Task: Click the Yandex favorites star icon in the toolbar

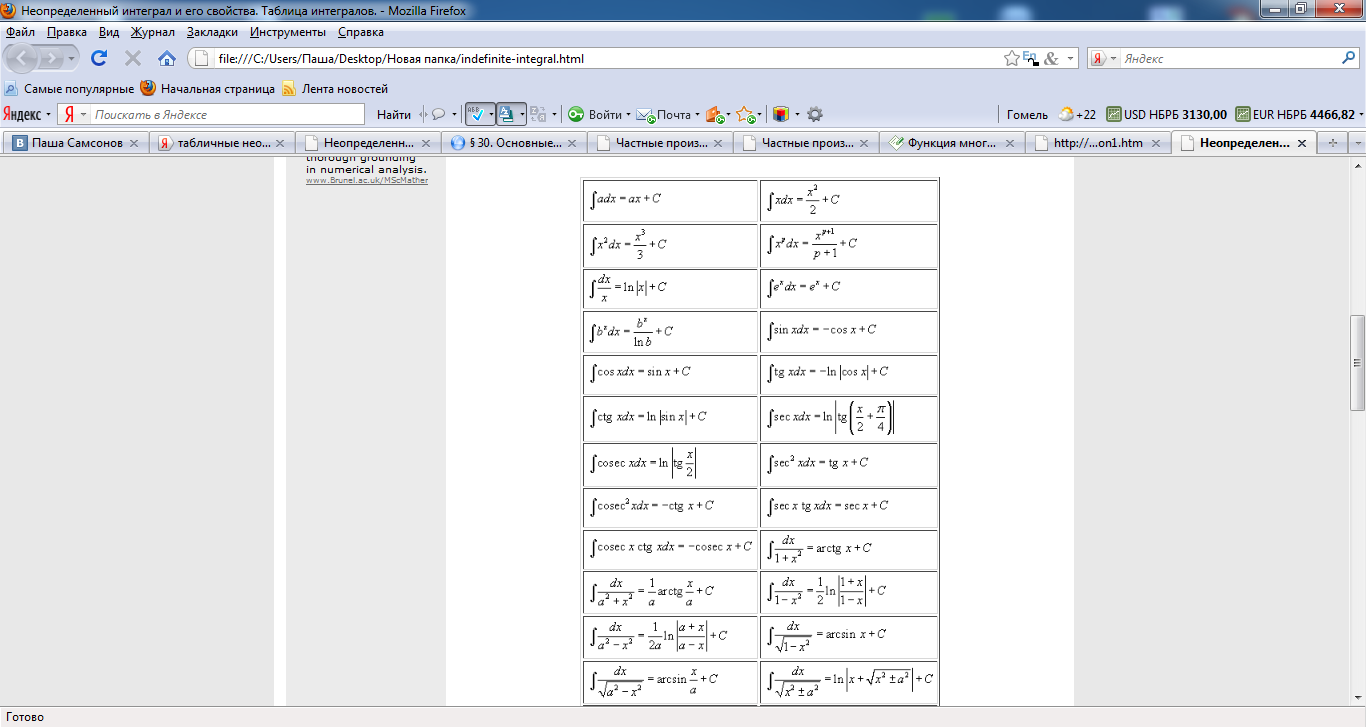Action: (x=744, y=114)
